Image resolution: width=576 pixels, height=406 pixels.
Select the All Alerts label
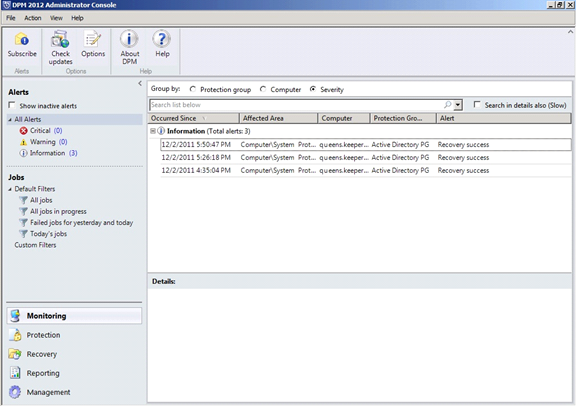coord(28,120)
